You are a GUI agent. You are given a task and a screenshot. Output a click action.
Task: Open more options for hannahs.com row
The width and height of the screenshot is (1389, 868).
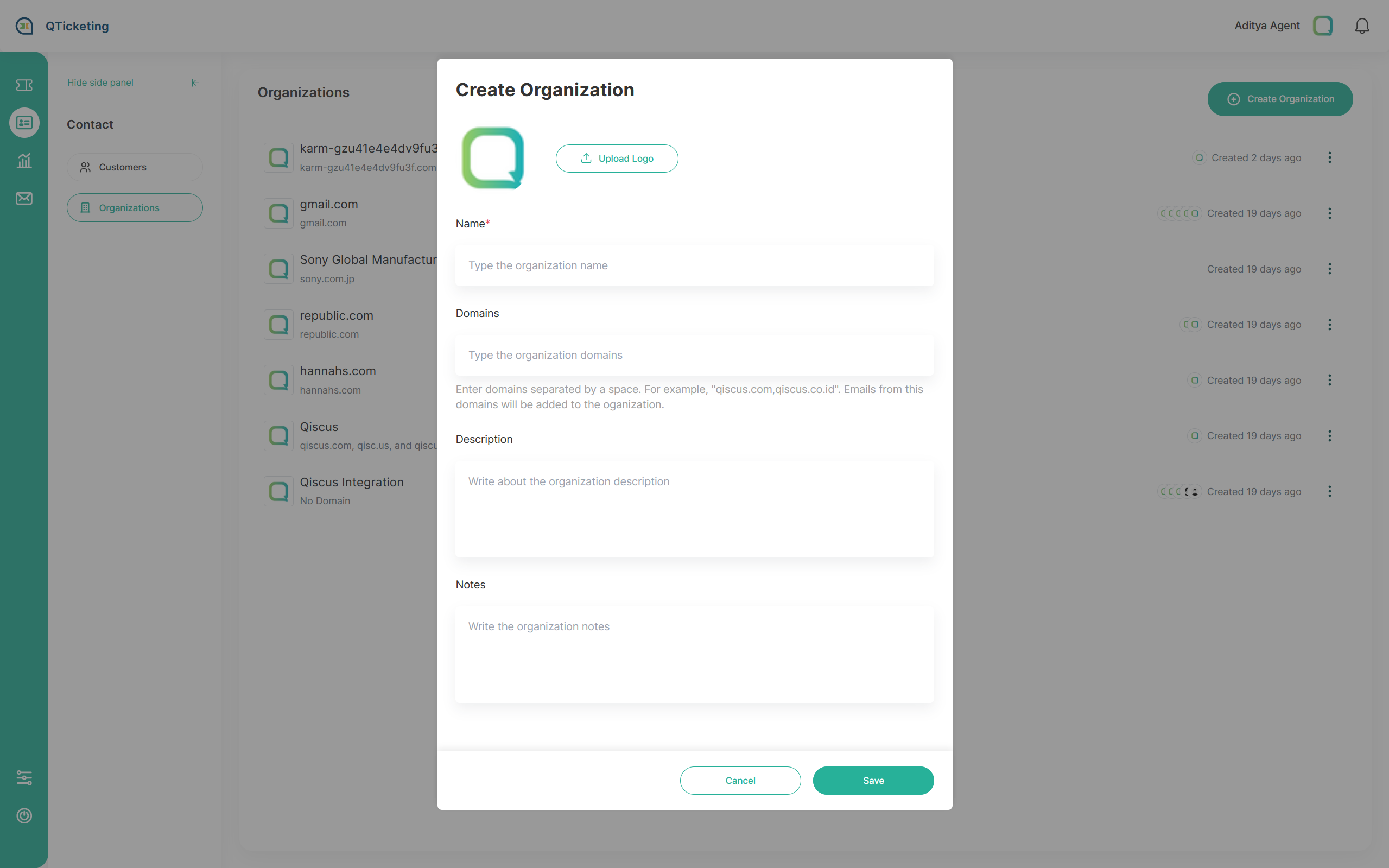pos(1329,380)
